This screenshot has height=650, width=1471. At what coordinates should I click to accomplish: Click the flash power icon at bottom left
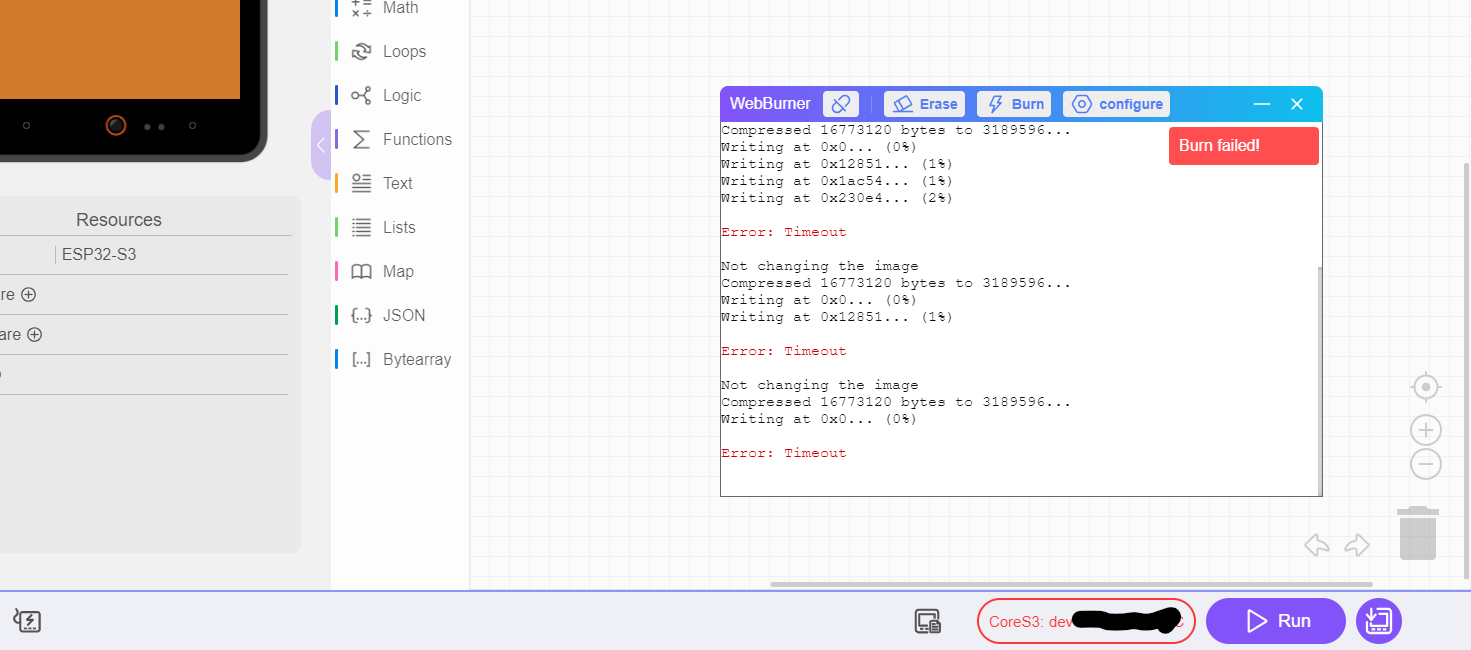coord(27,622)
